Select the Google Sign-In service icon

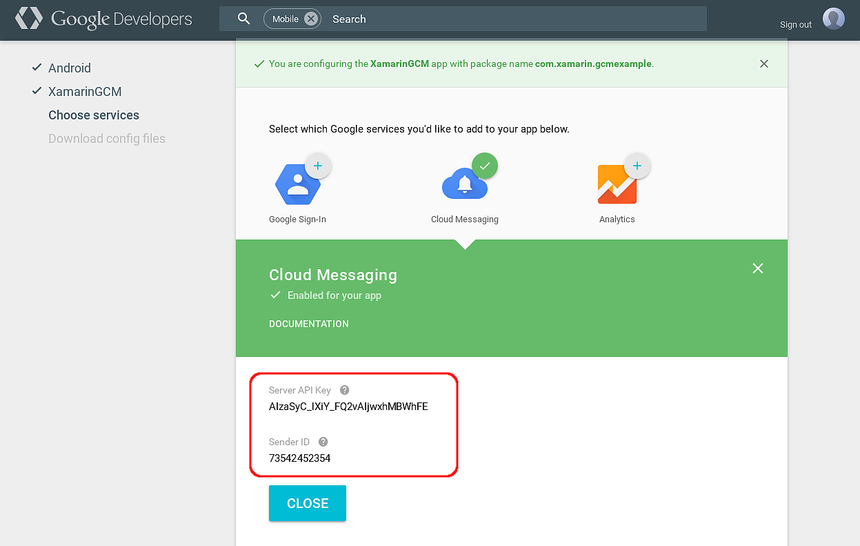point(297,184)
